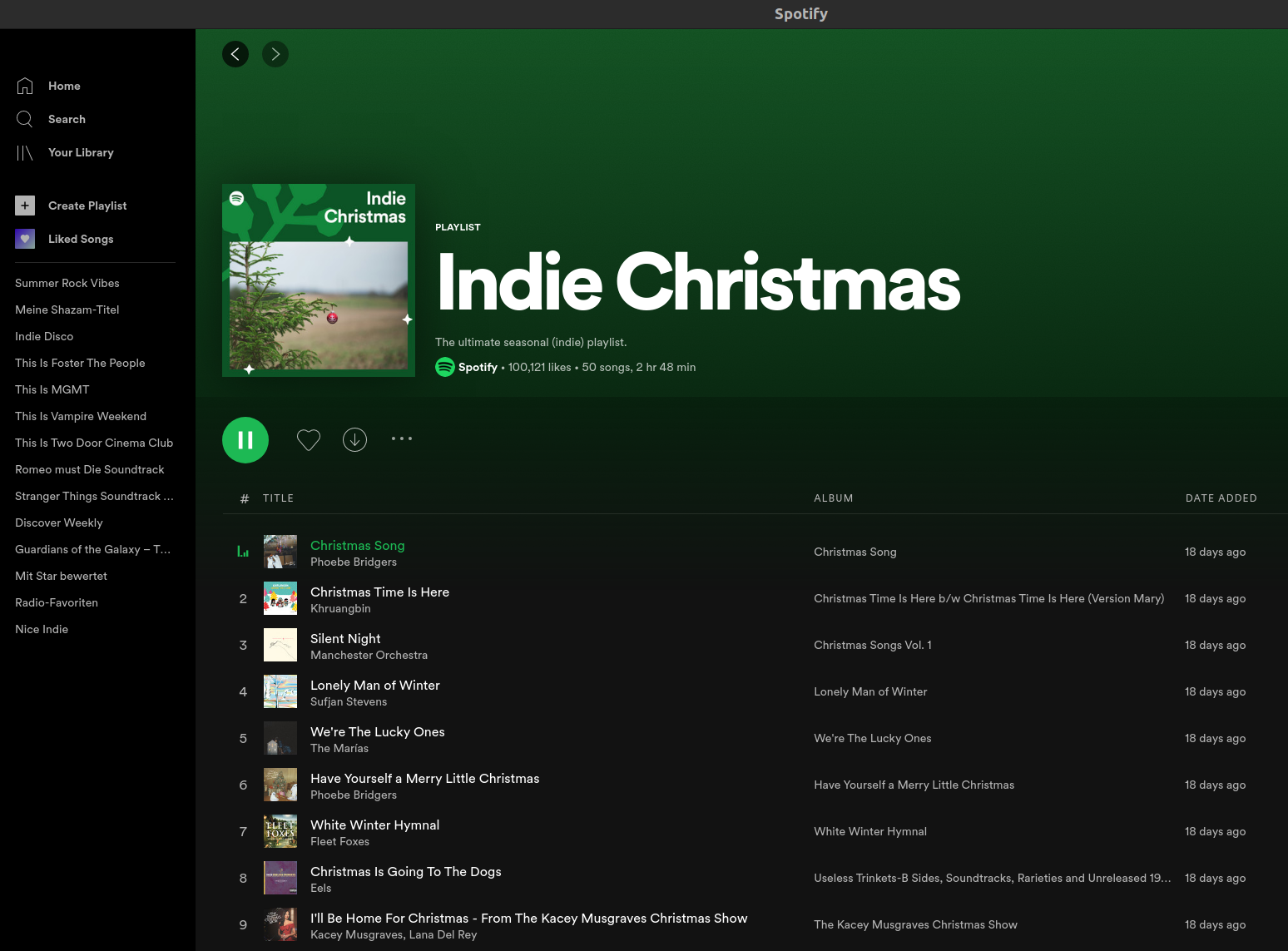The width and height of the screenshot is (1288, 951).
Task: Open the Useless Trinkets-B Sides album link
Action: (993, 878)
